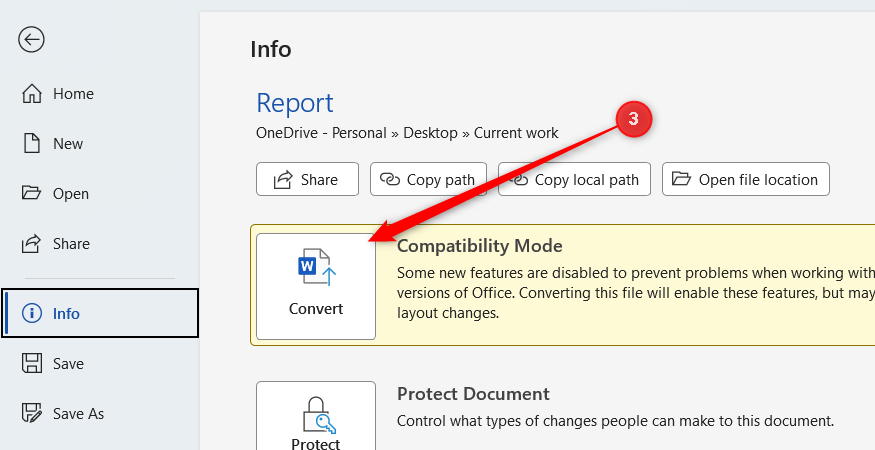The height and width of the screenshot is (450, 875).
Task: Open the Protect Document button
Action: click(x=316, y=416)
